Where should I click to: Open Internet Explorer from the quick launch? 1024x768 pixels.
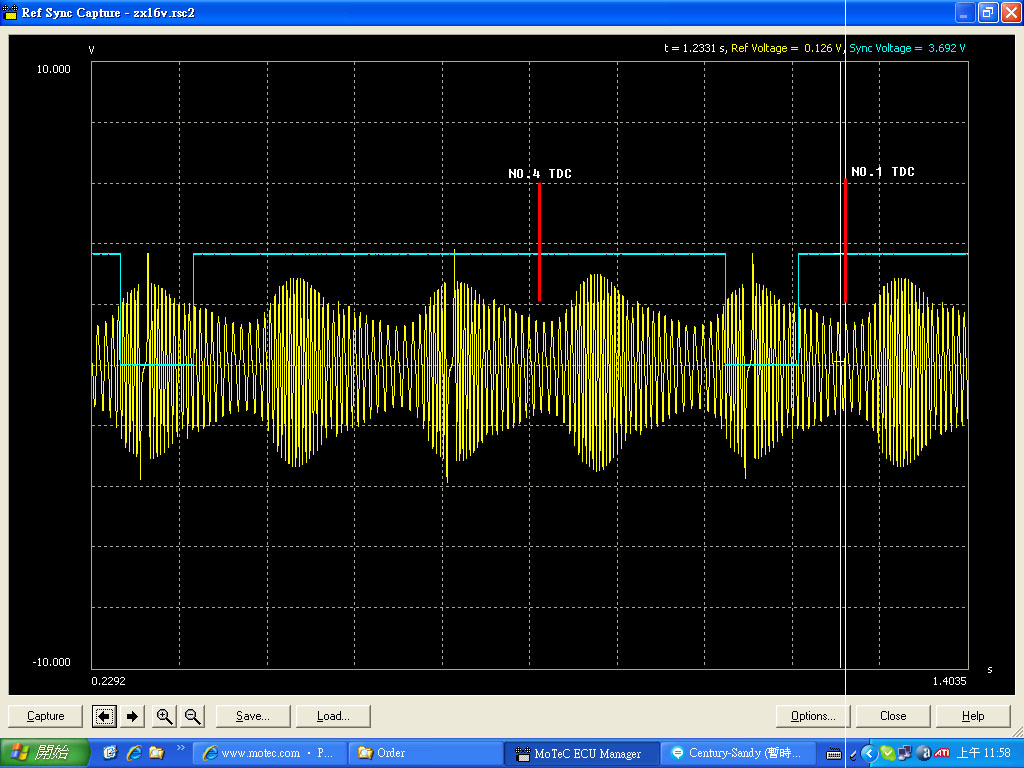133,753
